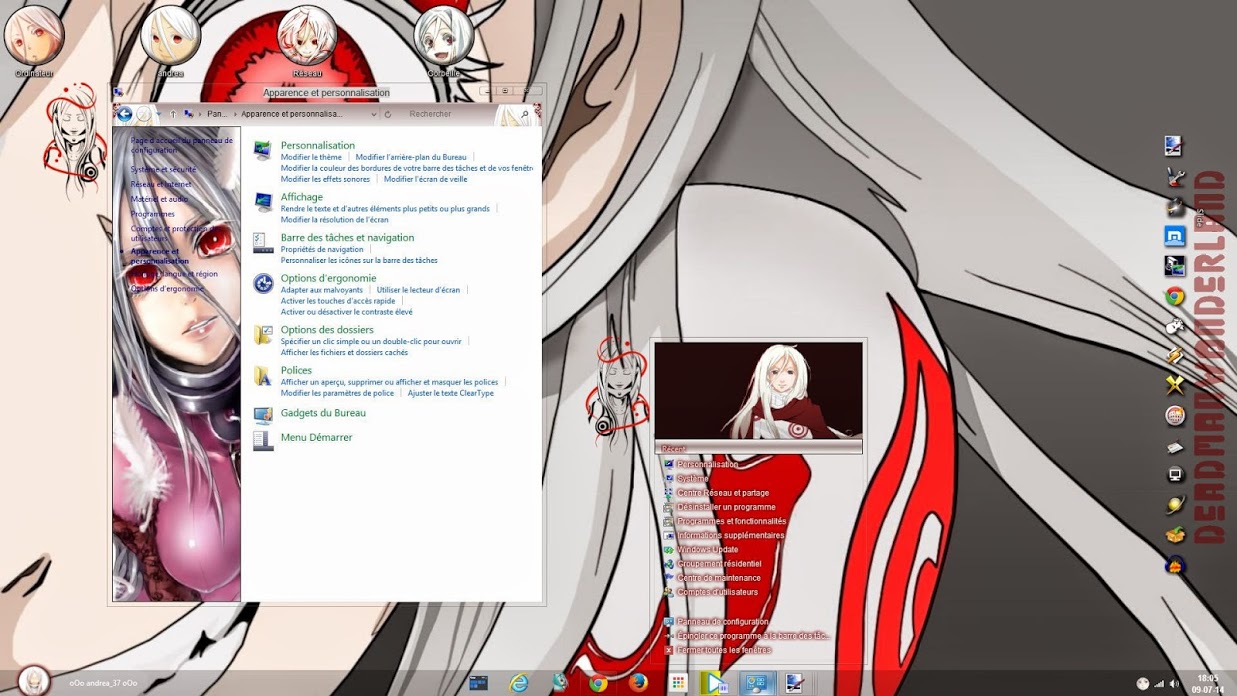Screen dimensions: 1237x696
Task: Open Internet Explorer from the taskbar
Action: [x=519, y=683]
